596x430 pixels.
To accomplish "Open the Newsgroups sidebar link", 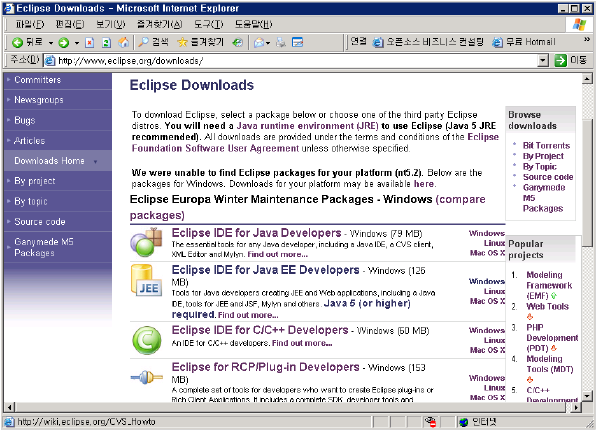I will (x=39, y=100).
